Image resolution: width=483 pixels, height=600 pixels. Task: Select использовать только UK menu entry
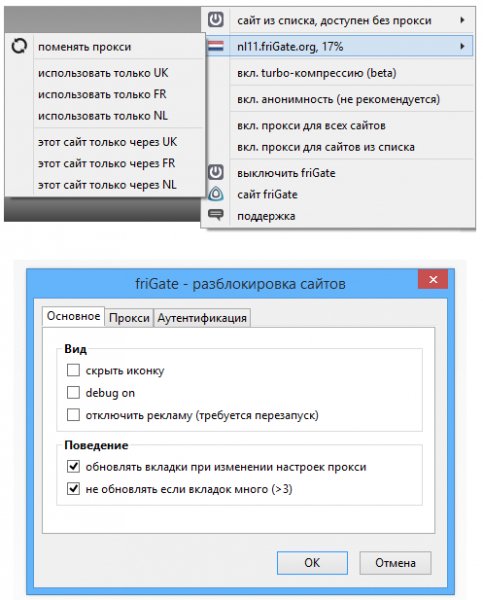103,73
